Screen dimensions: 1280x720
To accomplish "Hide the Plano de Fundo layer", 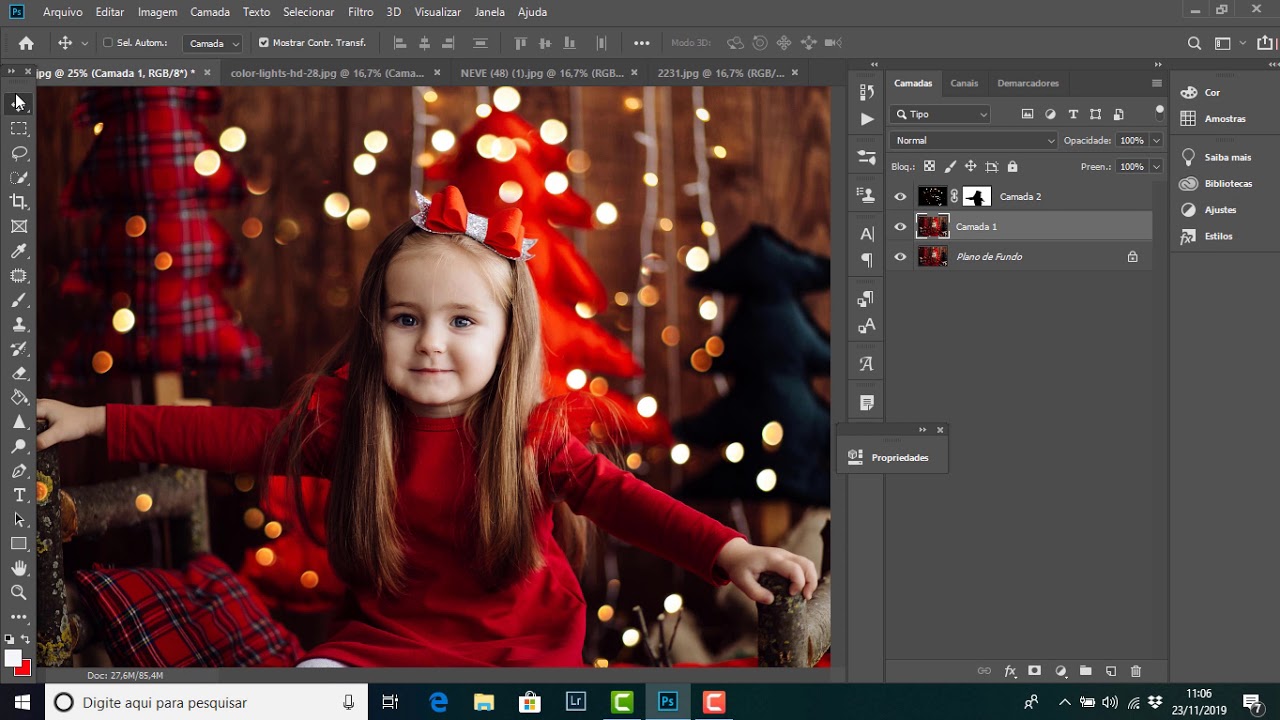I will (900, 257).
